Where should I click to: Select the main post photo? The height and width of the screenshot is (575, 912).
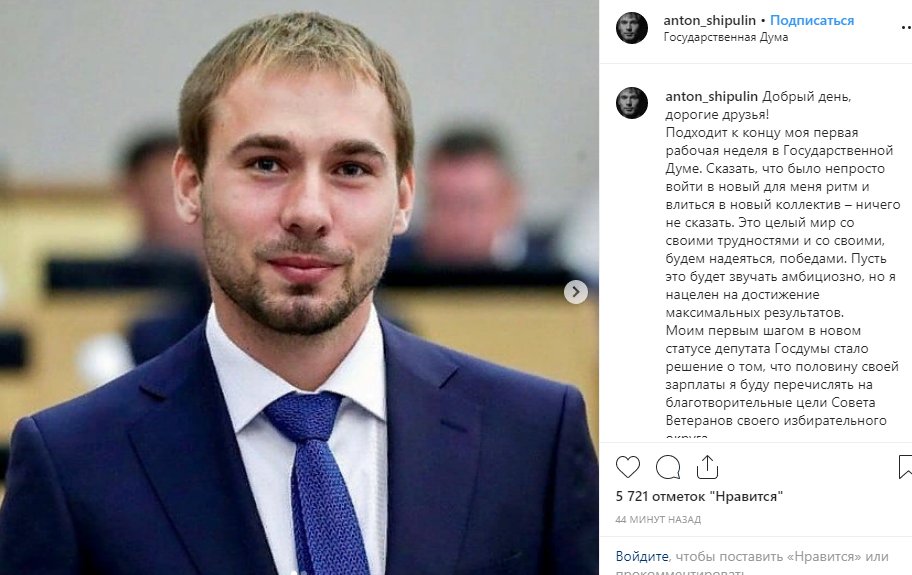[299, 288]
